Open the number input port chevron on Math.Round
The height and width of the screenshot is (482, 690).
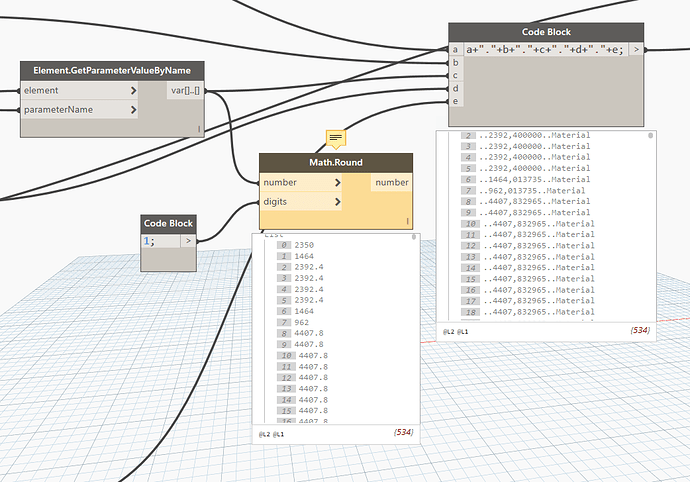pos(338,183)
